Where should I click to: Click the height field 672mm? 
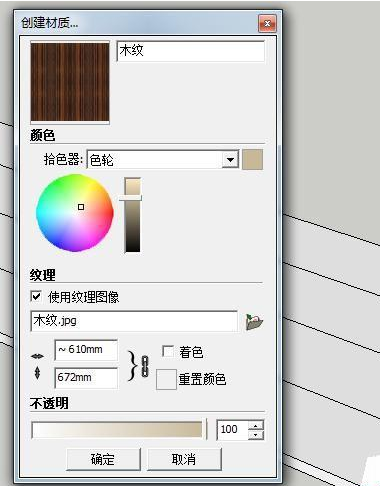point(86,378)
